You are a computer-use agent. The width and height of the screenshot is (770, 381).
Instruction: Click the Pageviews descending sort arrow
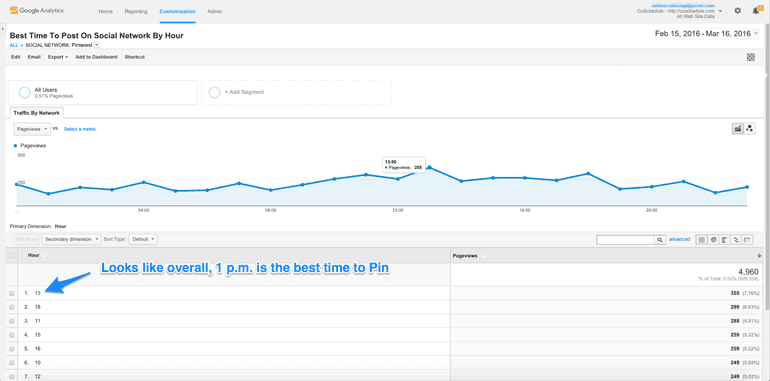759,255
